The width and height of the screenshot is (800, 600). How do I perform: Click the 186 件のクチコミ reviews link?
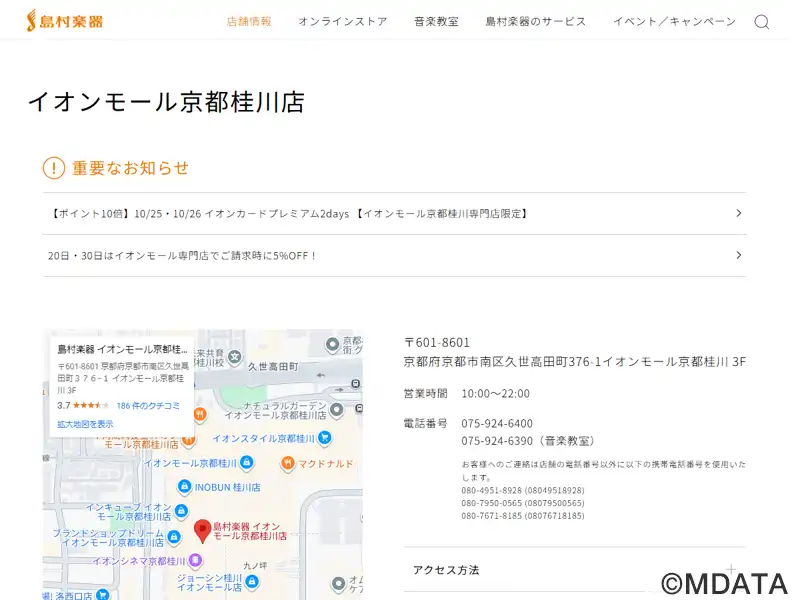point(148,406)
